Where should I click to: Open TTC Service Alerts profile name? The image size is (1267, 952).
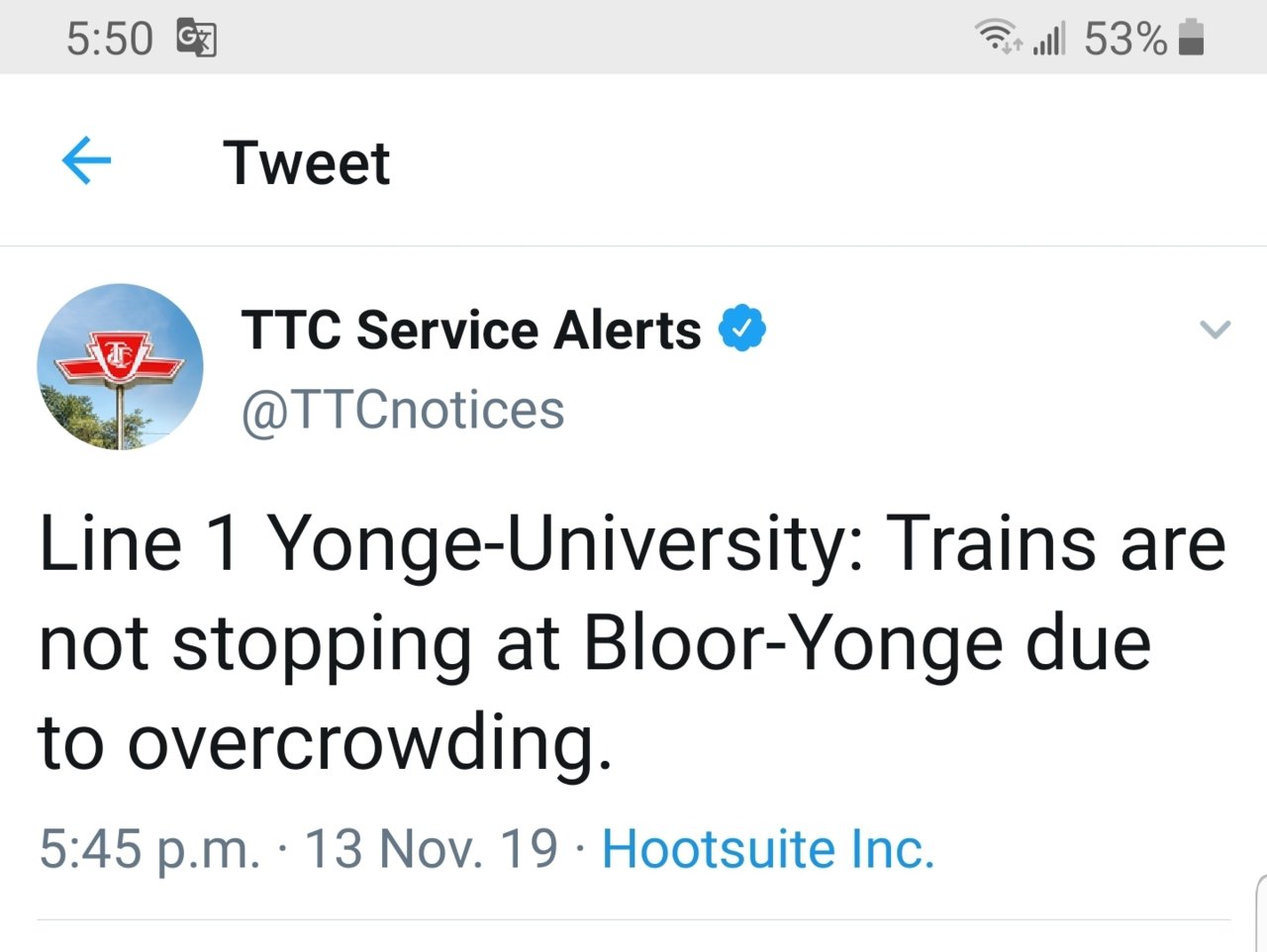tap(470, 330)
